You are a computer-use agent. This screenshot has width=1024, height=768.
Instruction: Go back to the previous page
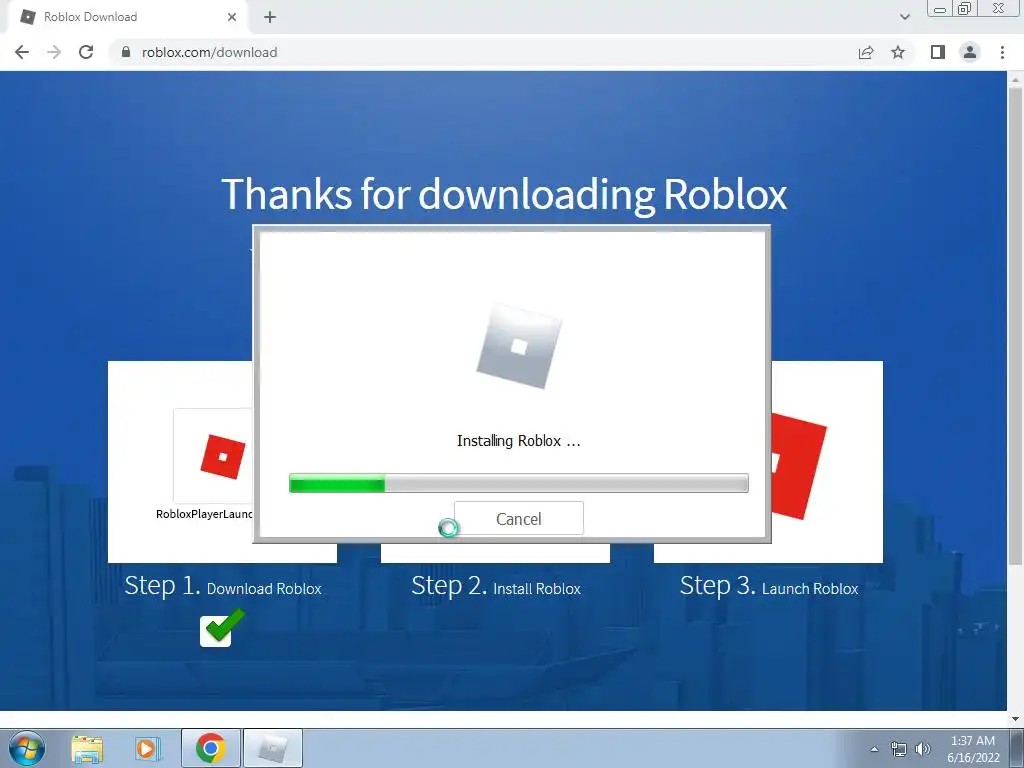[x=22, y=52]
